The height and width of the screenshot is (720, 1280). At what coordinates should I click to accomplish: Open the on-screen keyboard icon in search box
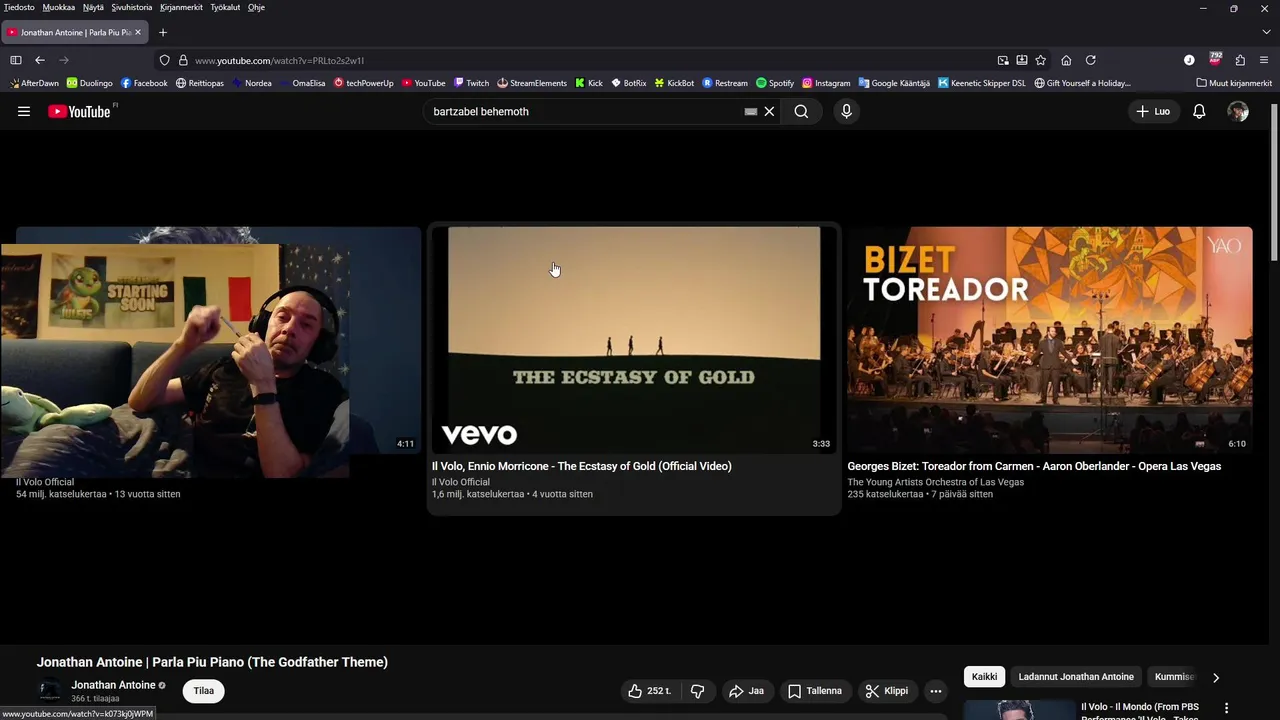point(751,112)
